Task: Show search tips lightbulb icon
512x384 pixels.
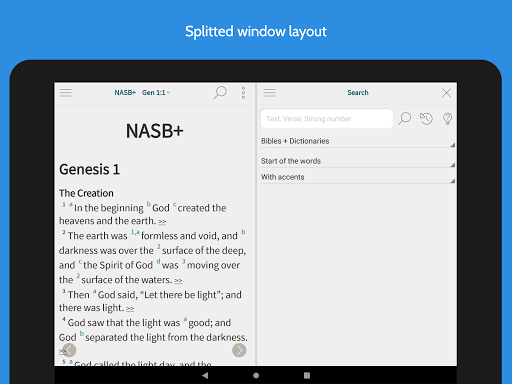Action: click(x=447, y=119)
